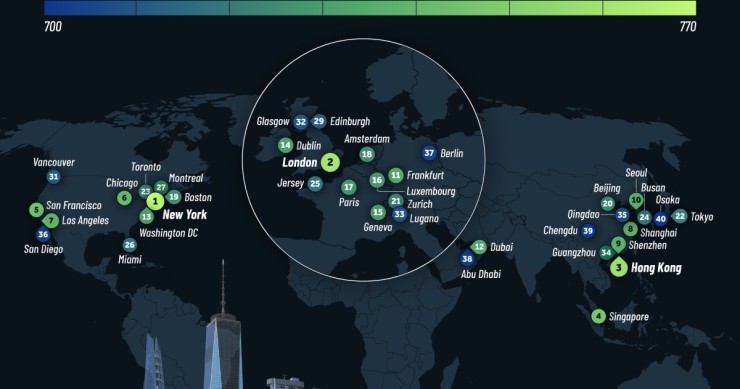Click marker 6 for Chicago
The height and width of the screenshot is (389, 740).
(x=125, y=198)
